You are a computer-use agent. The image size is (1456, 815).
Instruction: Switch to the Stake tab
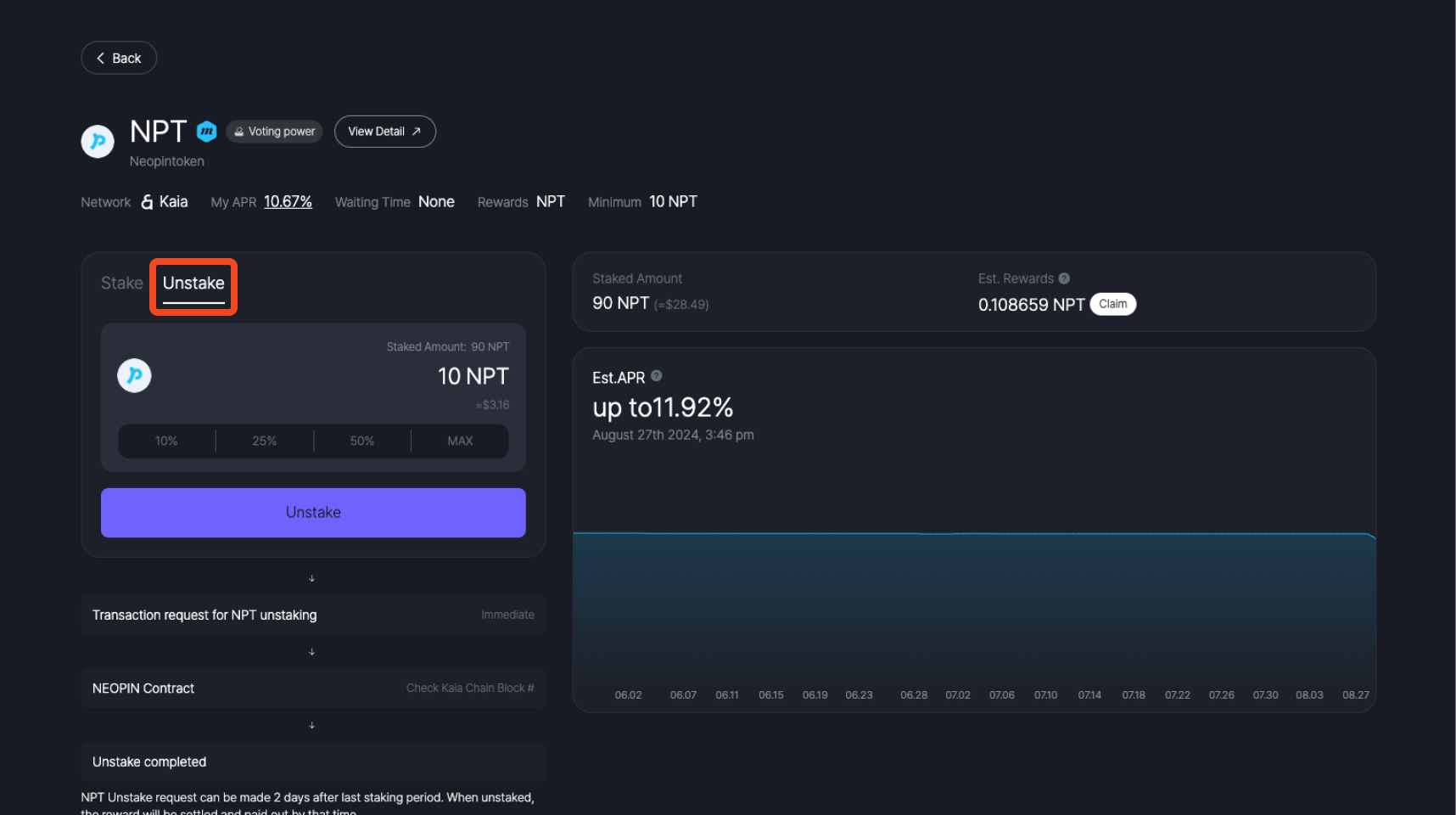[x=121, y=284]
